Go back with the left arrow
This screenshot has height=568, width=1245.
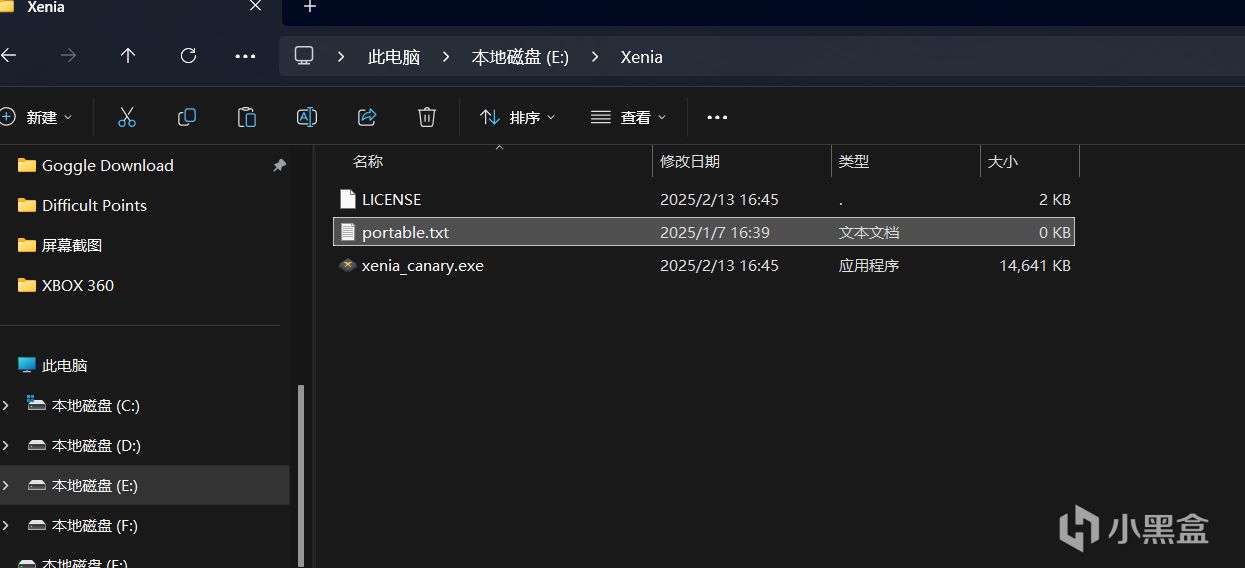pos(8,56)
